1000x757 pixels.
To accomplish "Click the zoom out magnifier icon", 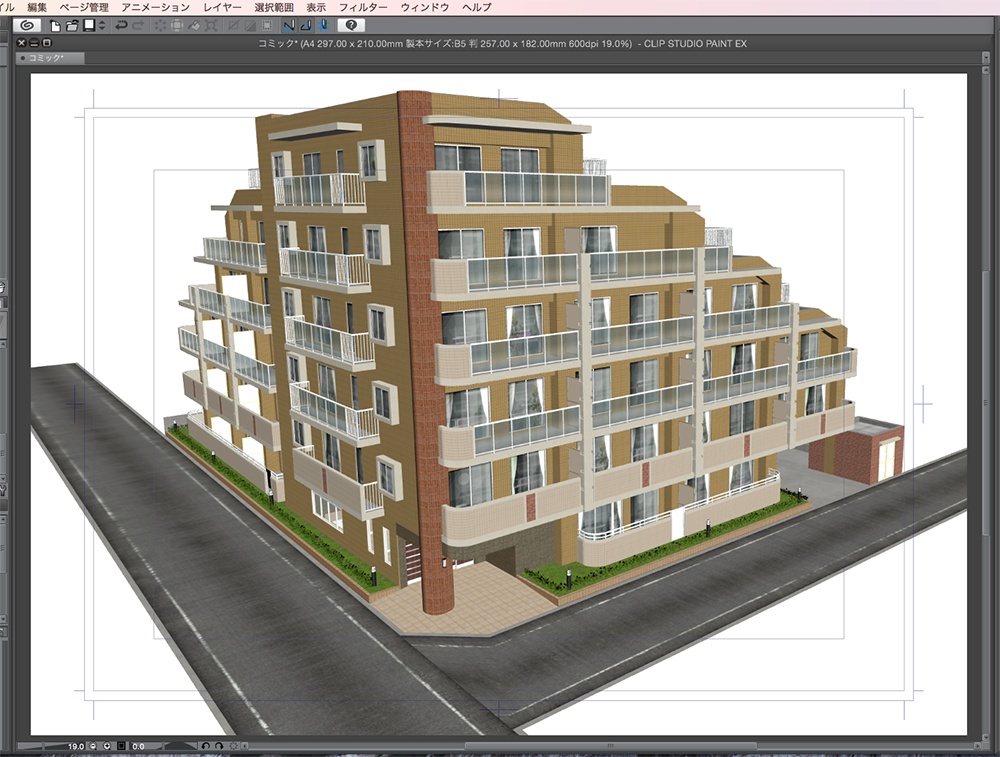I will click(93, 746).
